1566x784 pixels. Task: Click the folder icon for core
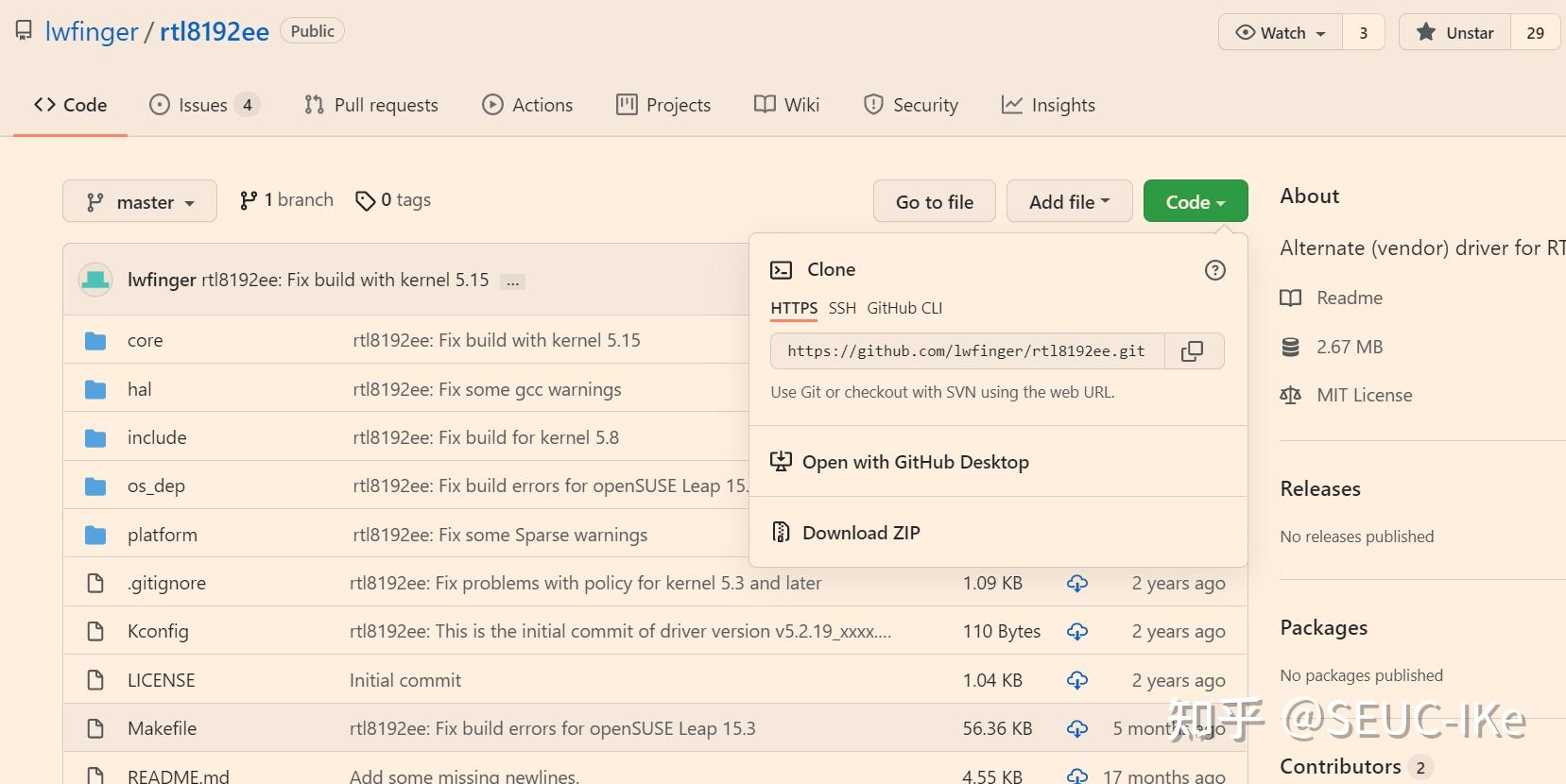[95, 341]
